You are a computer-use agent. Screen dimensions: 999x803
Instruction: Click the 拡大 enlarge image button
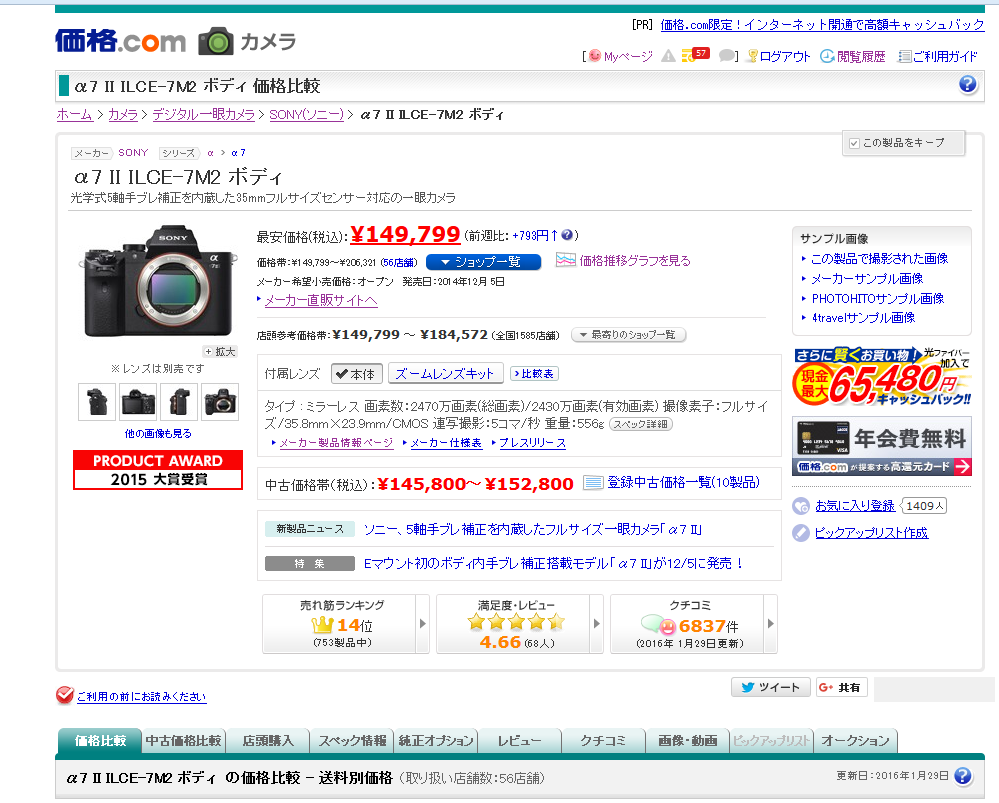220,352
